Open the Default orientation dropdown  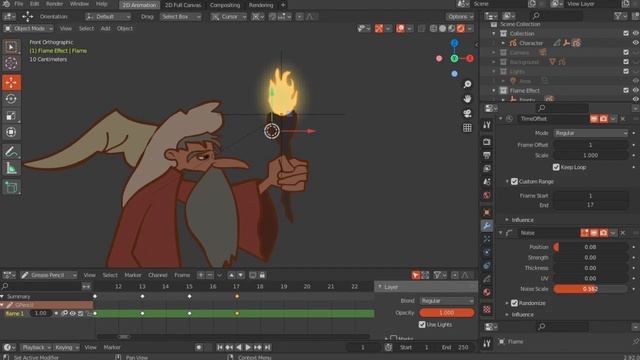click(x=108, y=17)
